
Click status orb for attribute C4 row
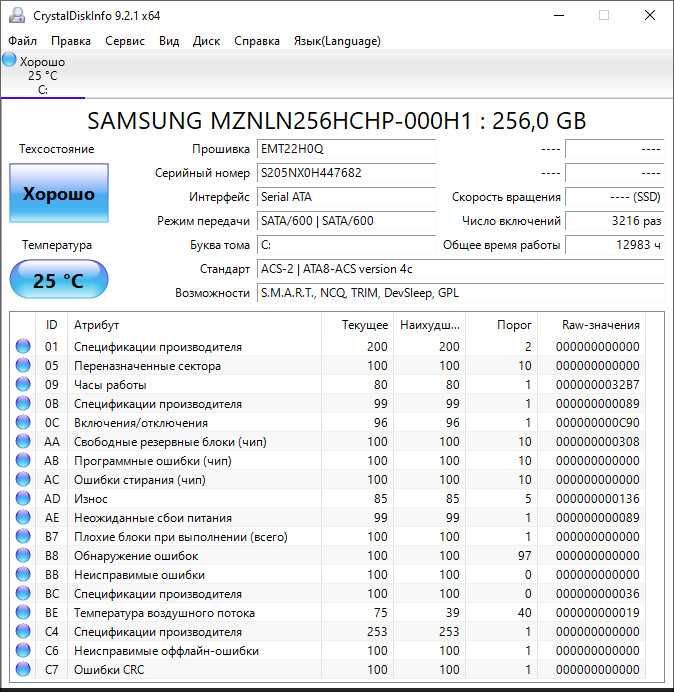[x=23, y=631]
